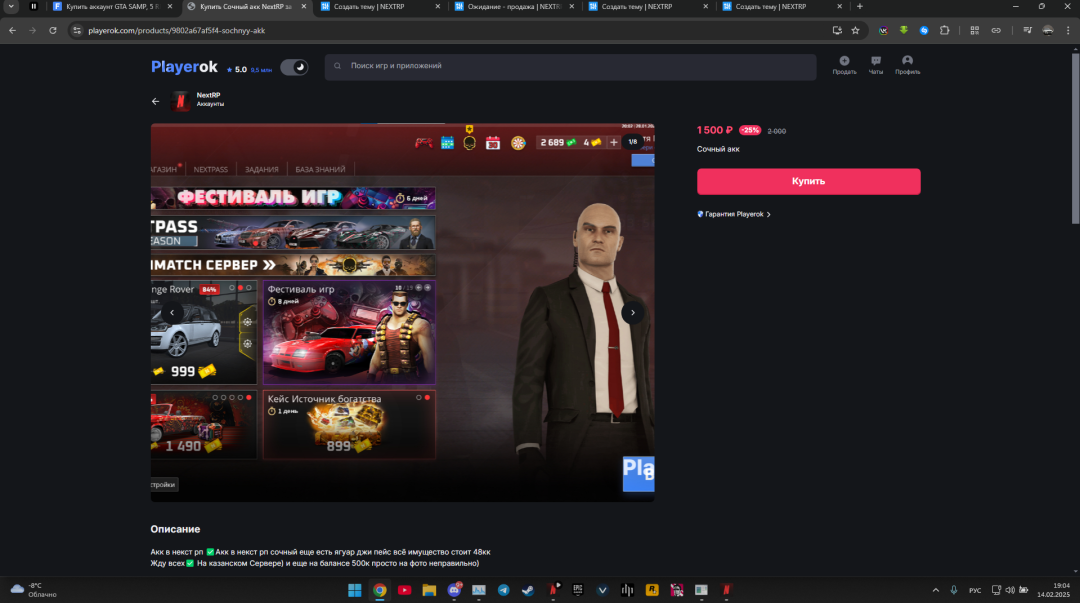The width and height of the screenshot is (1080, 603).
Task: Go back using the arrow beside NextRP
Action: pyautogui.click(x=155, y=101)
